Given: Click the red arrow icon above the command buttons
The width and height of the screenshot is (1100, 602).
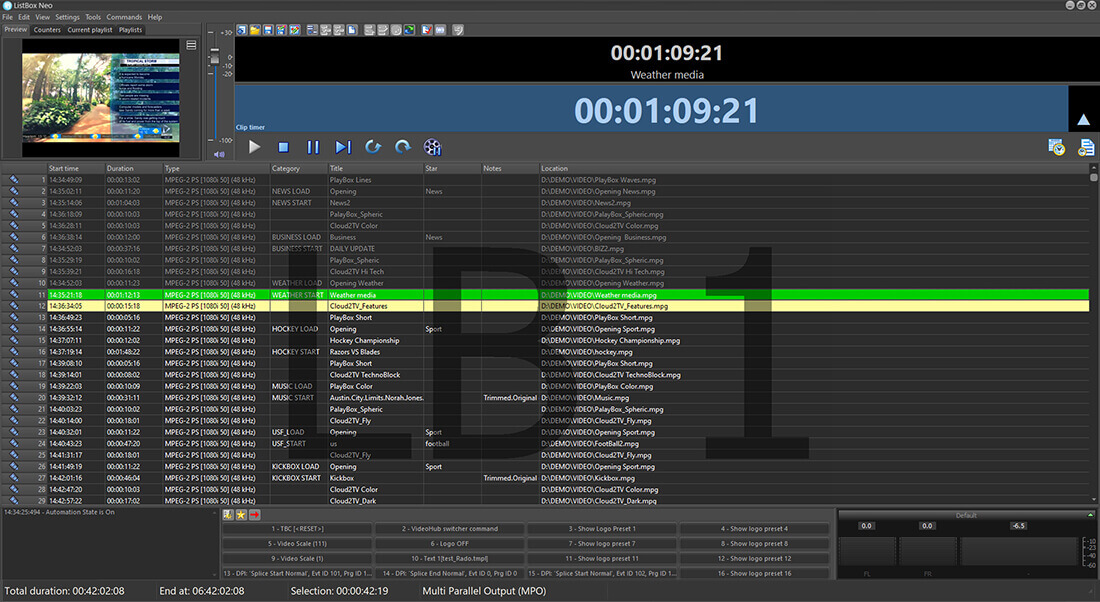Looking at the screenshot, I should pyautogui.click(x=254, y=515).
